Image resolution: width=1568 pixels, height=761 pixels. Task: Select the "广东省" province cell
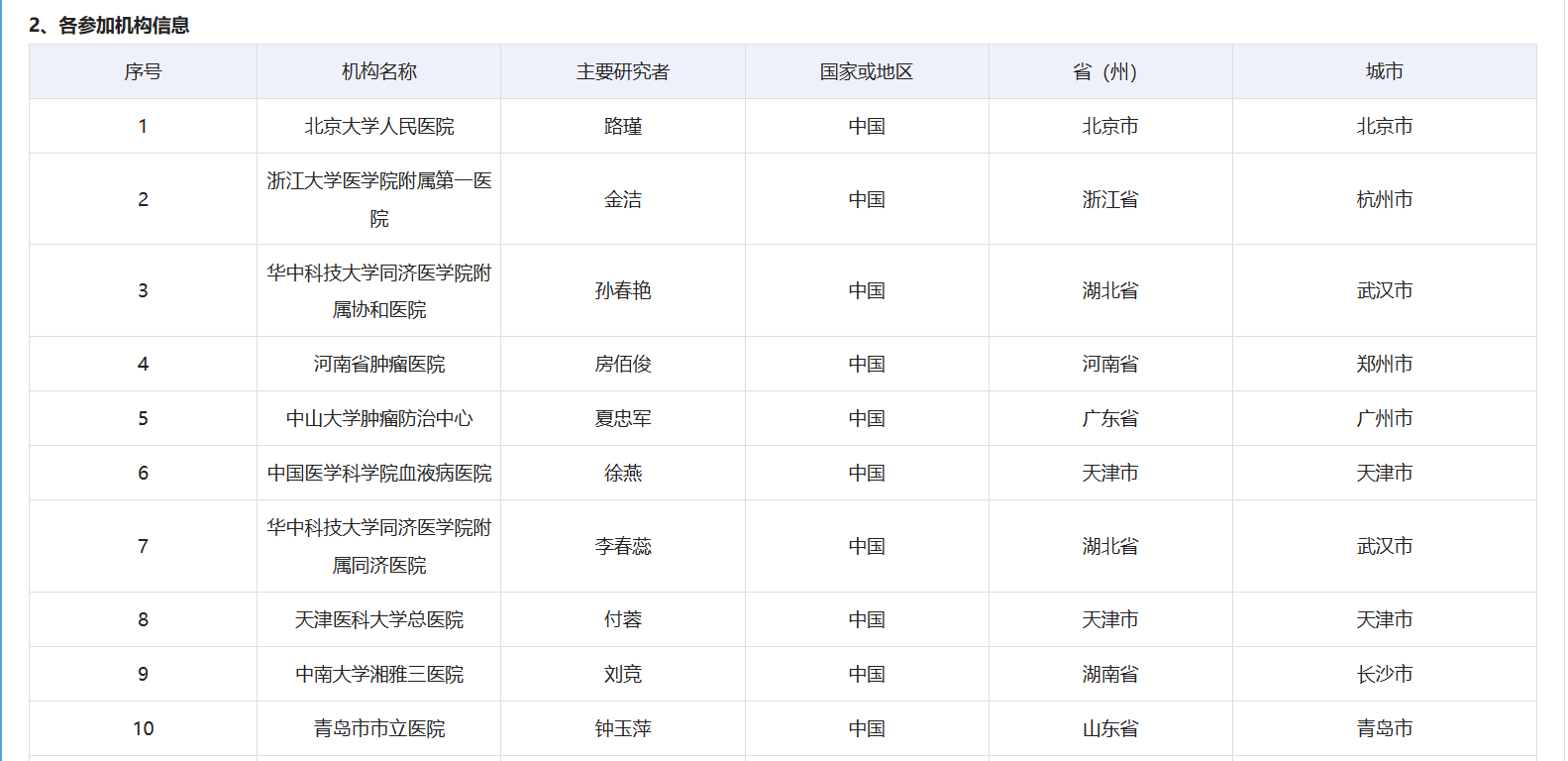pos(1110,418)
